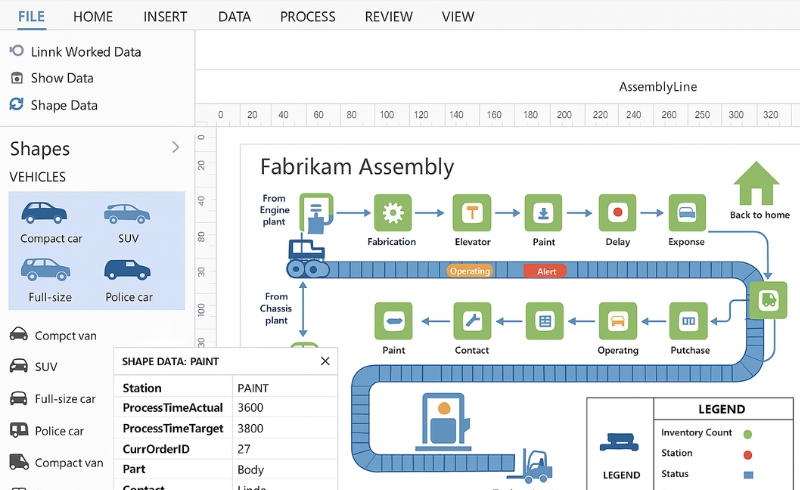This screenshot has width=800, height=490.
Task: Open the INSERT tab
Action: 165,16
